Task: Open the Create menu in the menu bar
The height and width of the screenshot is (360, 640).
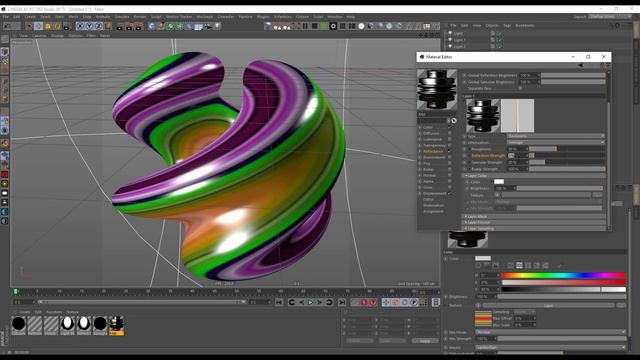Action: (x=30, y=17)
